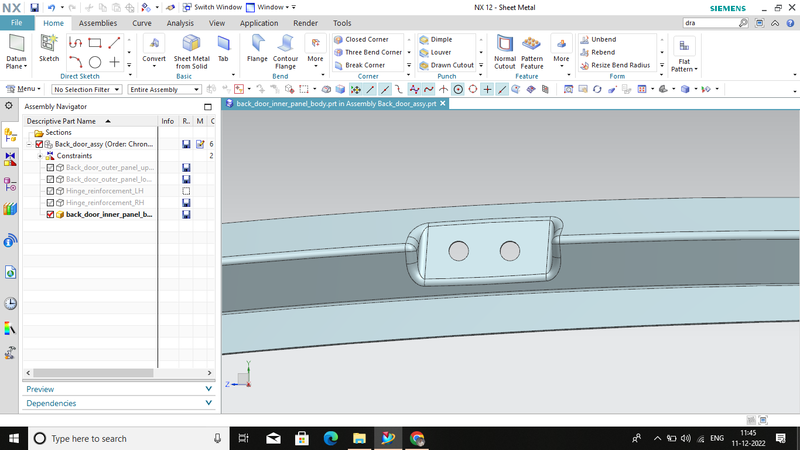Select the Arc sketch tool
This screenshot has width=800, height=450.
point(76,62)
